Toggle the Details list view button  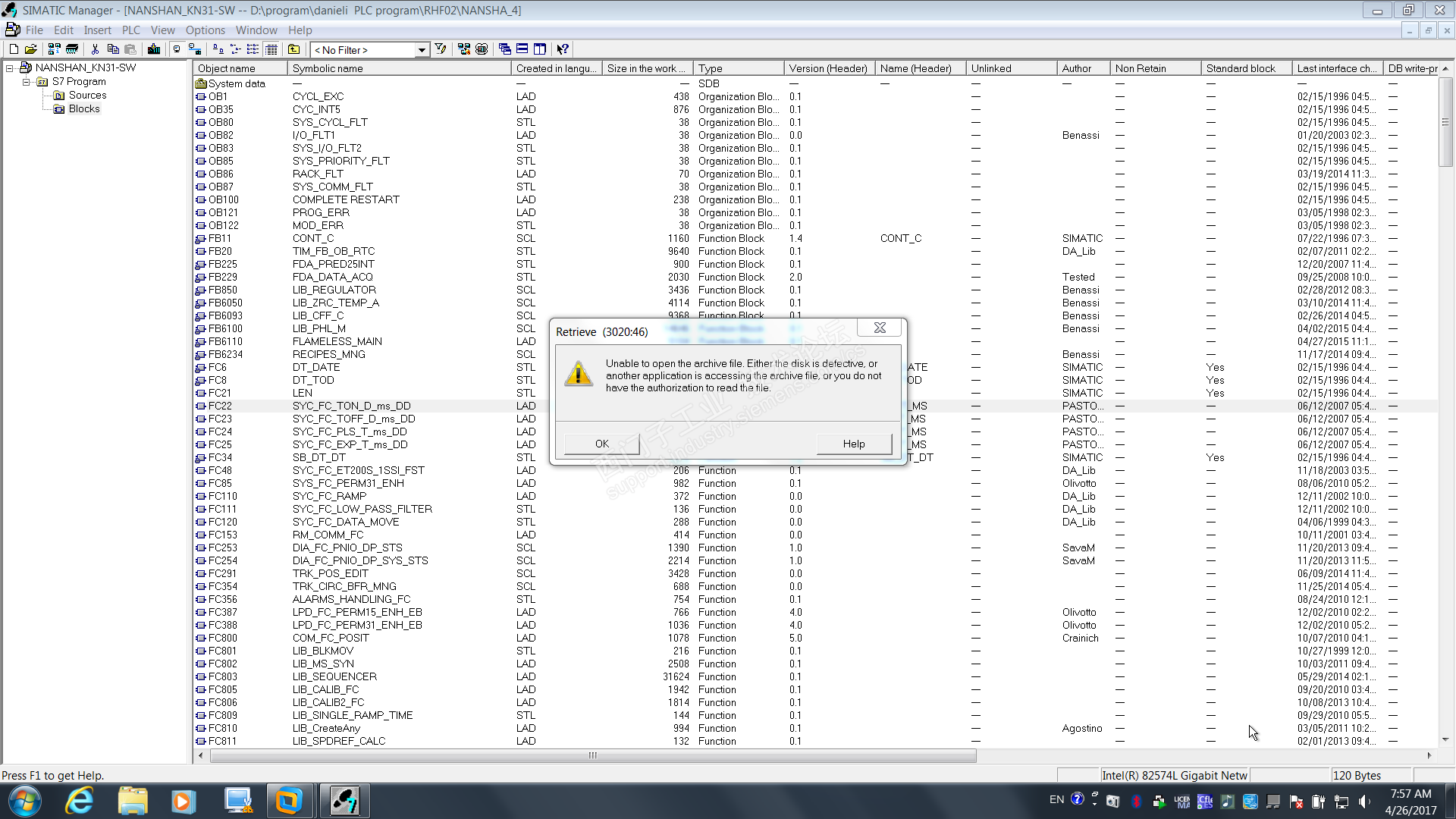271,49
